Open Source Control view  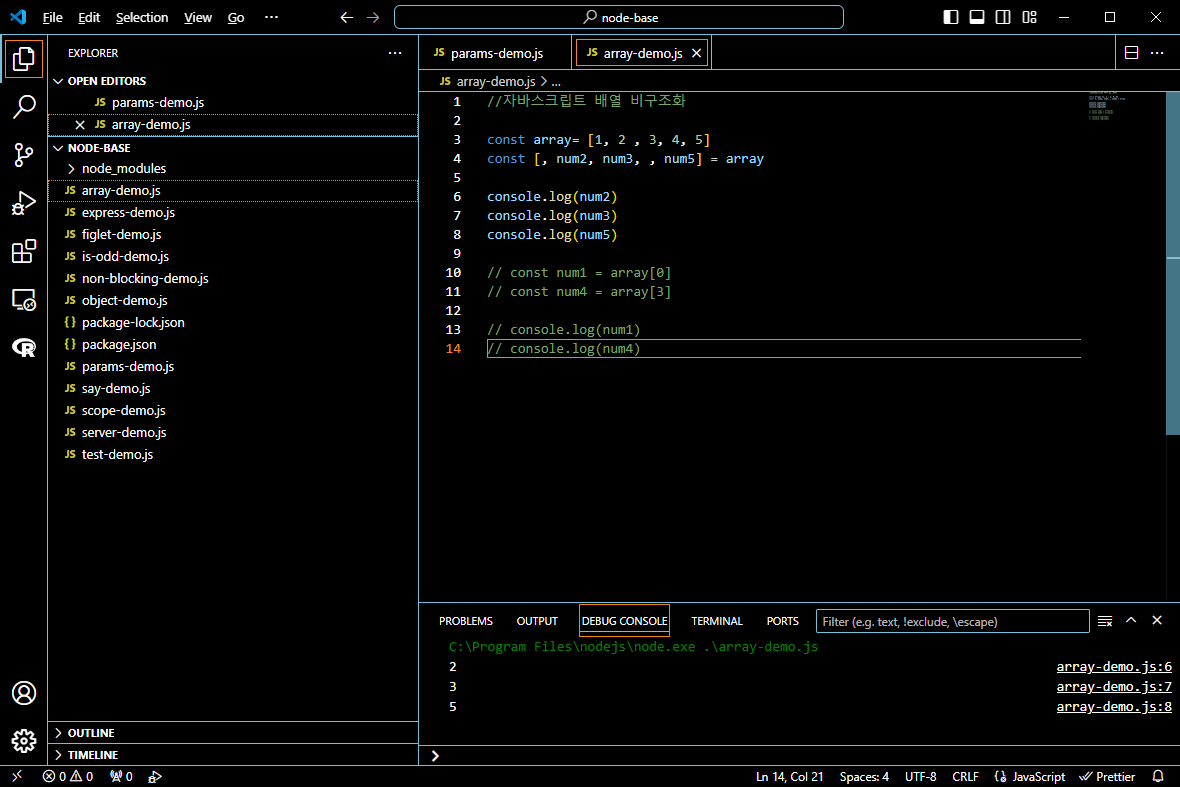point(23,155)
